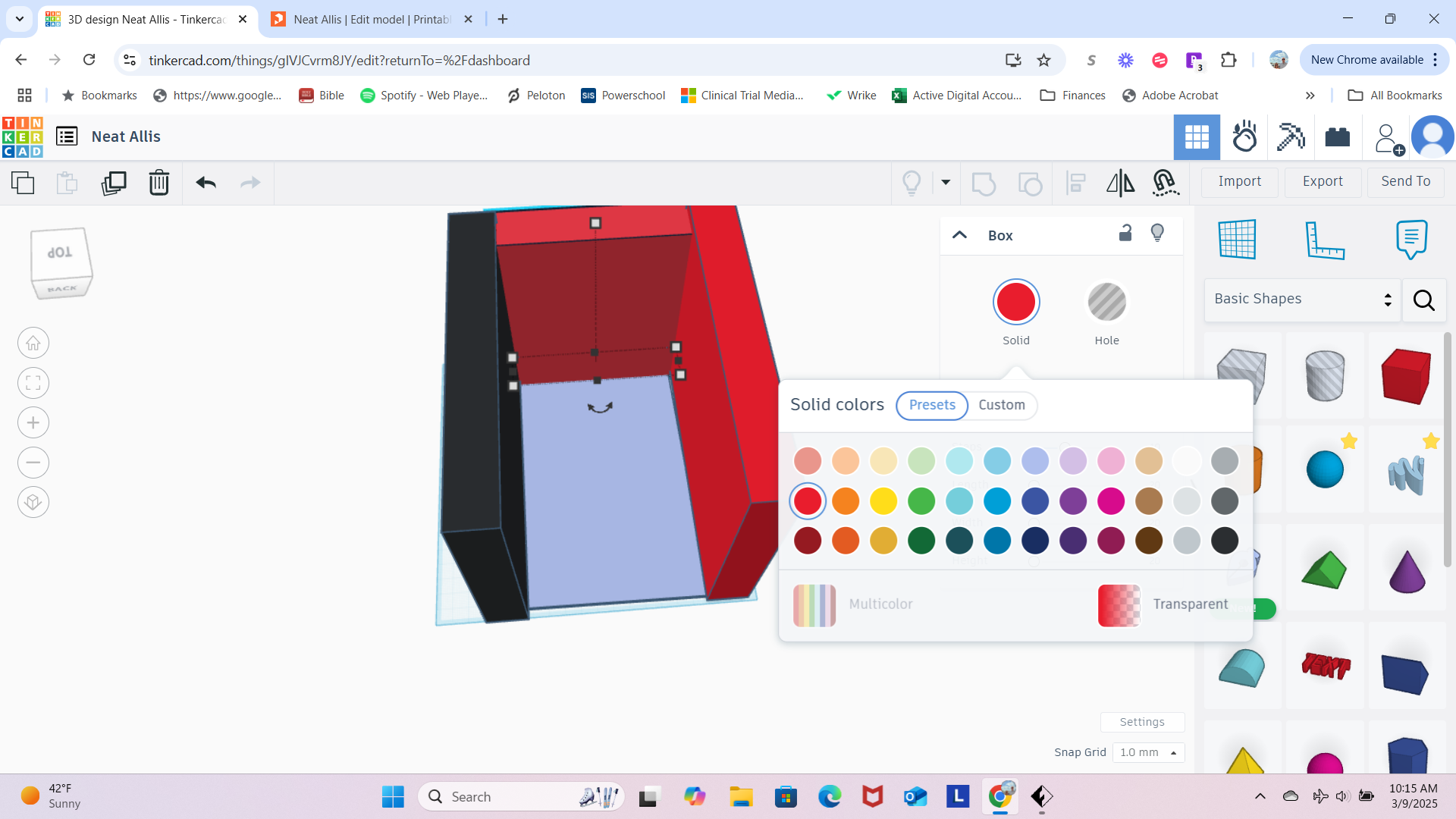Open the Workplane tool
The height and width of the screenshot is (819, 1456).
pos(1238,240)
